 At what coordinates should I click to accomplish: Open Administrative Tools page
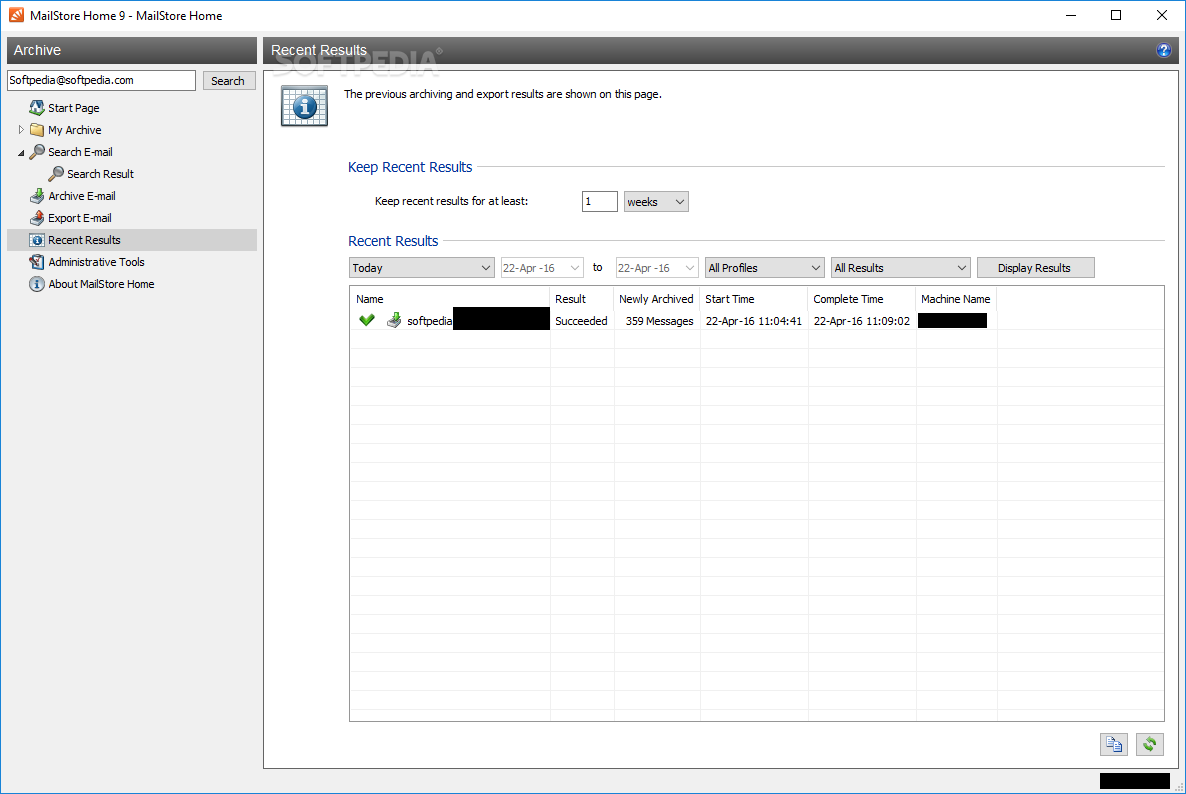pos(96,262)
